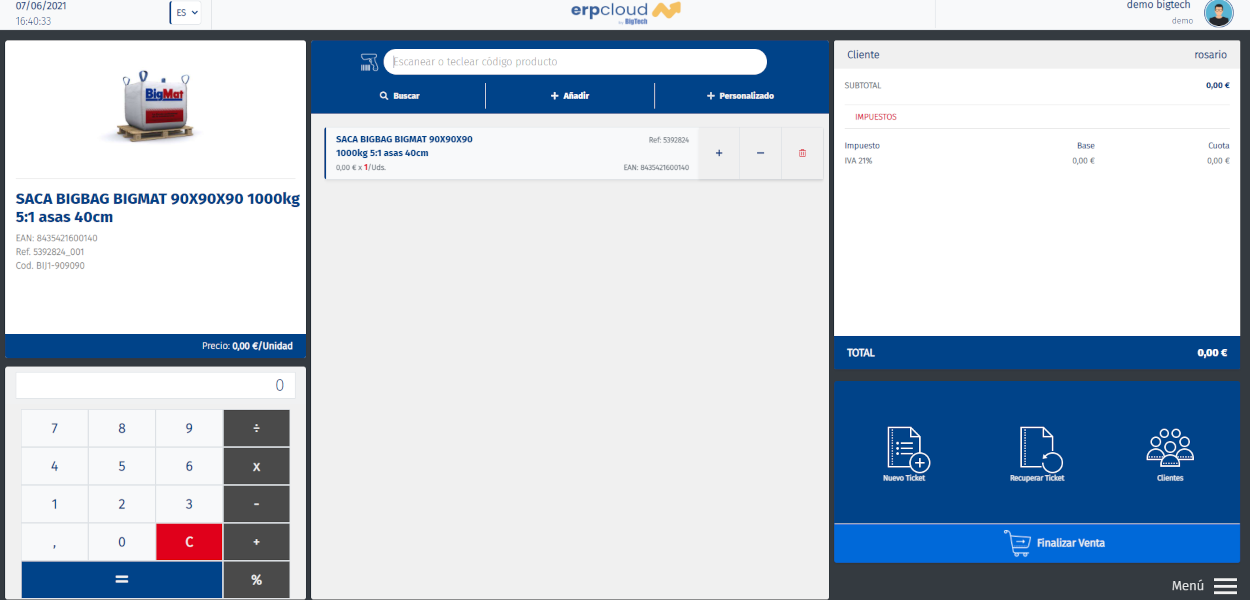Click the Finalizar Venta button
The image size is (1250, 600).
click(1037, 543)
